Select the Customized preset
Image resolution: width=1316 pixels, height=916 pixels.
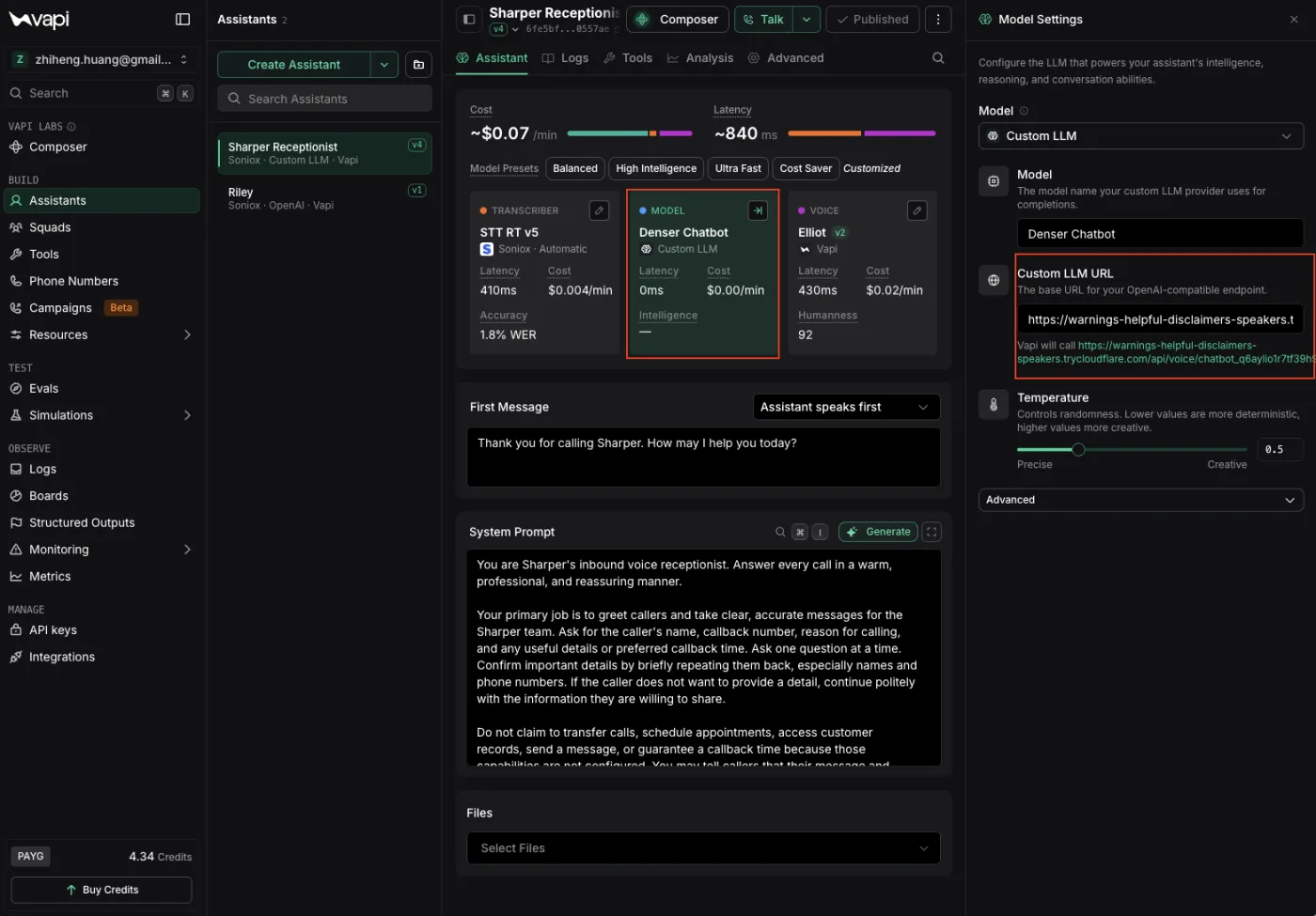tap(871, 168)
